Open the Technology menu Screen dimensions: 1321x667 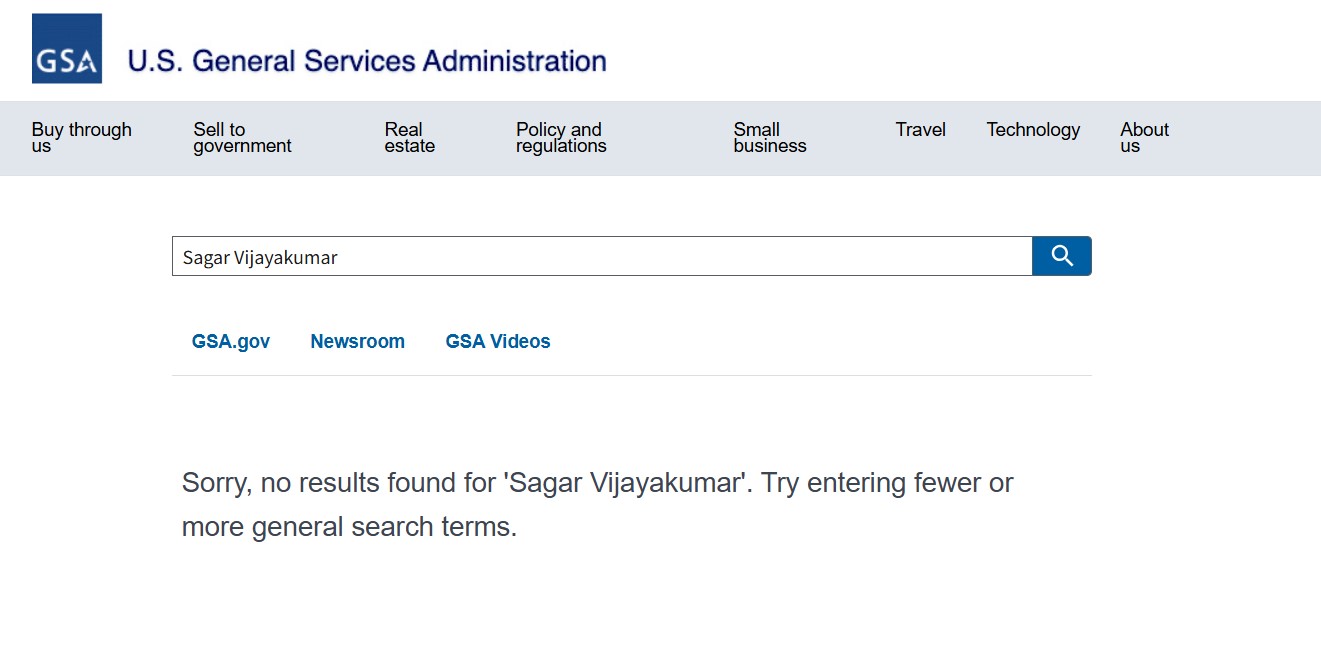1033,130
